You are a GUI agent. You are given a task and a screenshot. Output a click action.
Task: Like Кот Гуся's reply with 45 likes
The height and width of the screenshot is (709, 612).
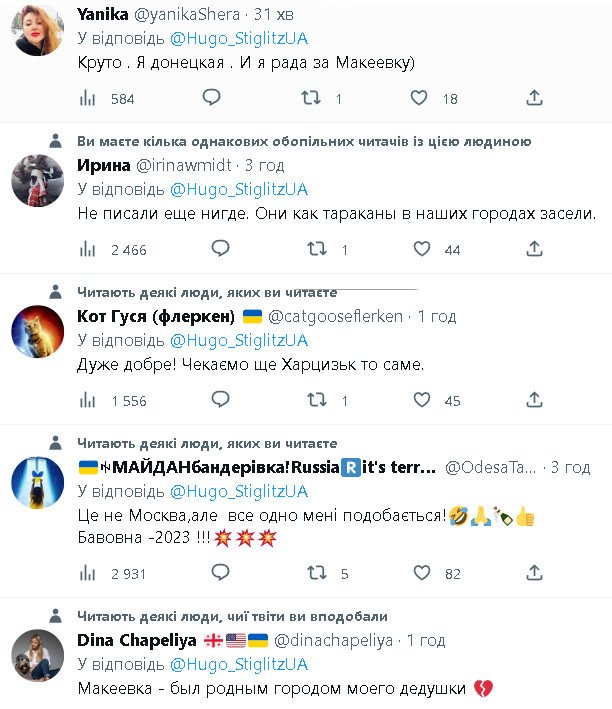click(x=422, y=400)
